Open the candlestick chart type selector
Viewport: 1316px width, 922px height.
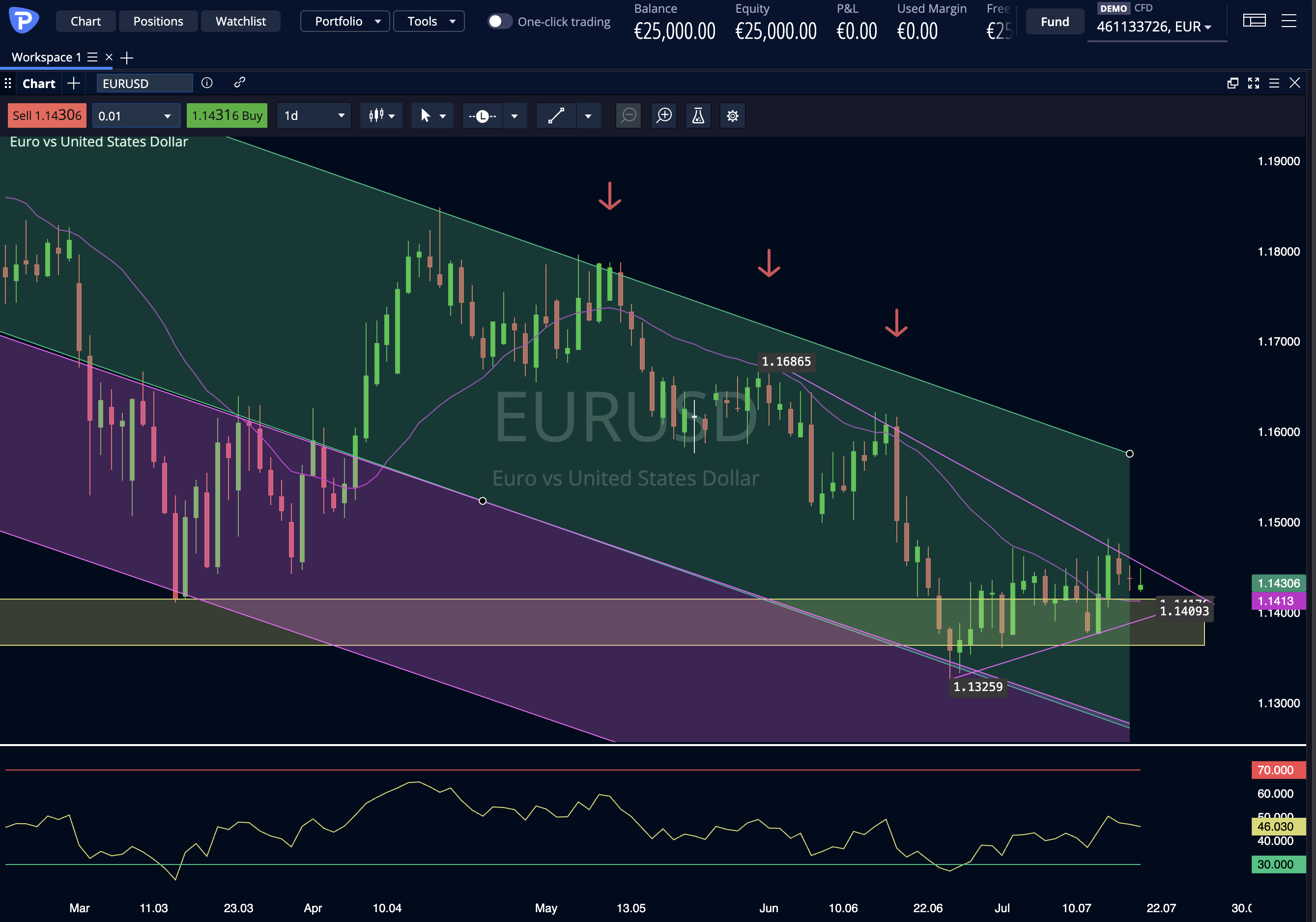381,116
